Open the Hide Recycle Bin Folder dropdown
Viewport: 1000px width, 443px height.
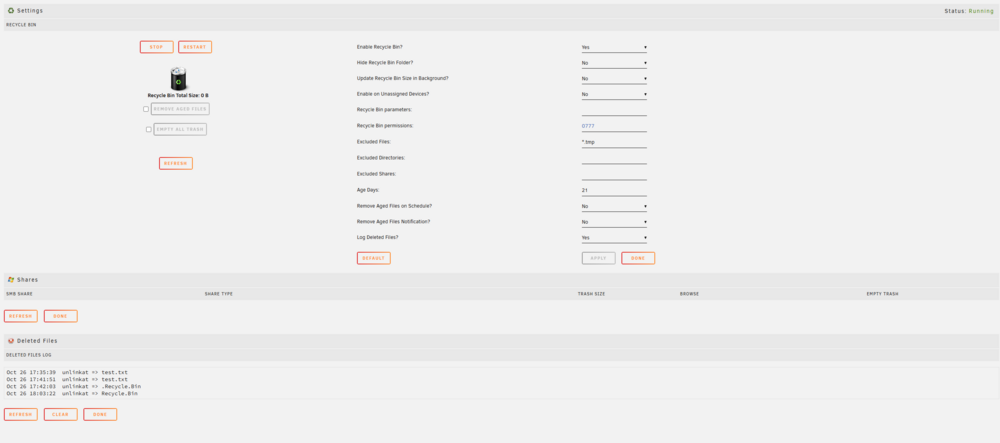tap(614, 63)
